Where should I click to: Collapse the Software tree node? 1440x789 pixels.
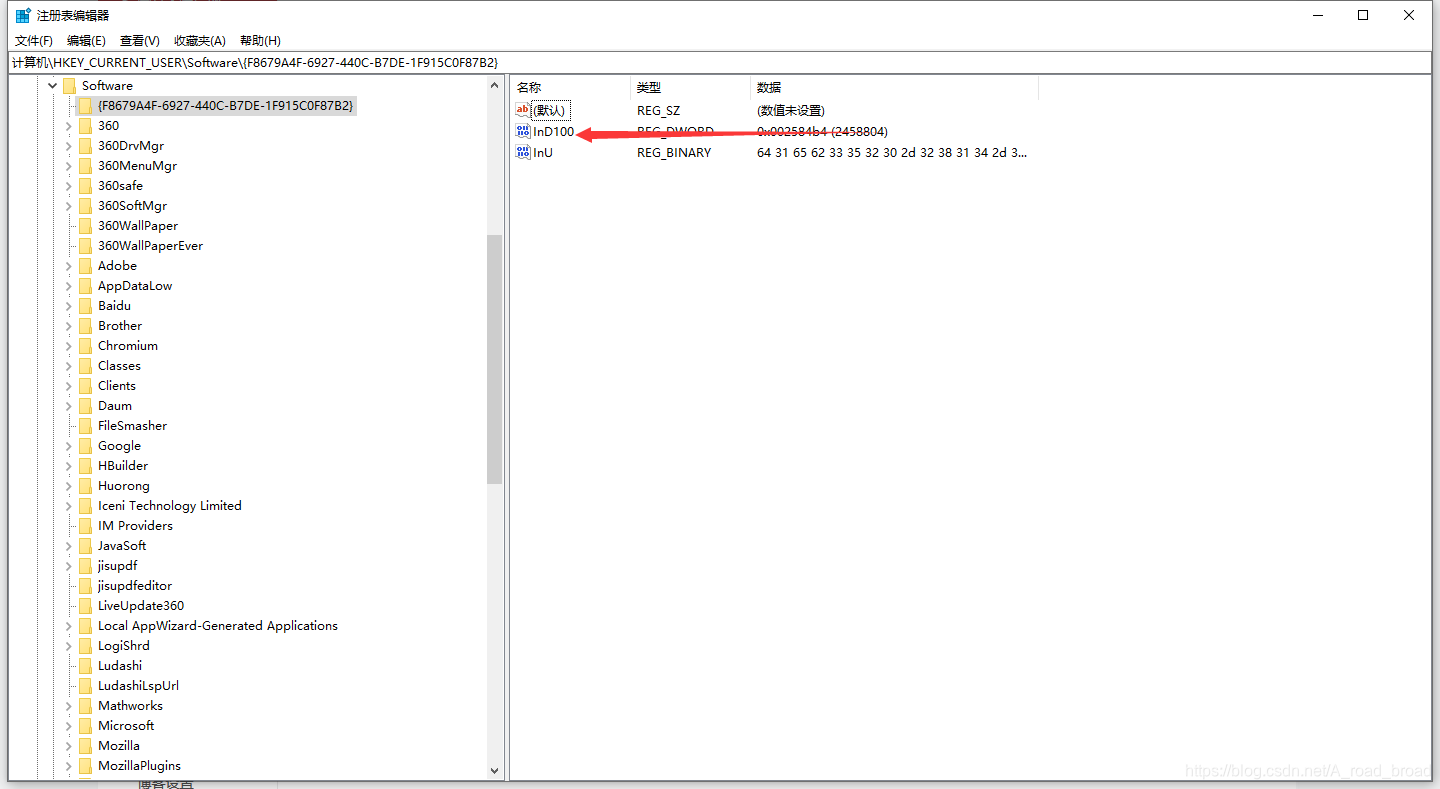click(x=53, y=85)
